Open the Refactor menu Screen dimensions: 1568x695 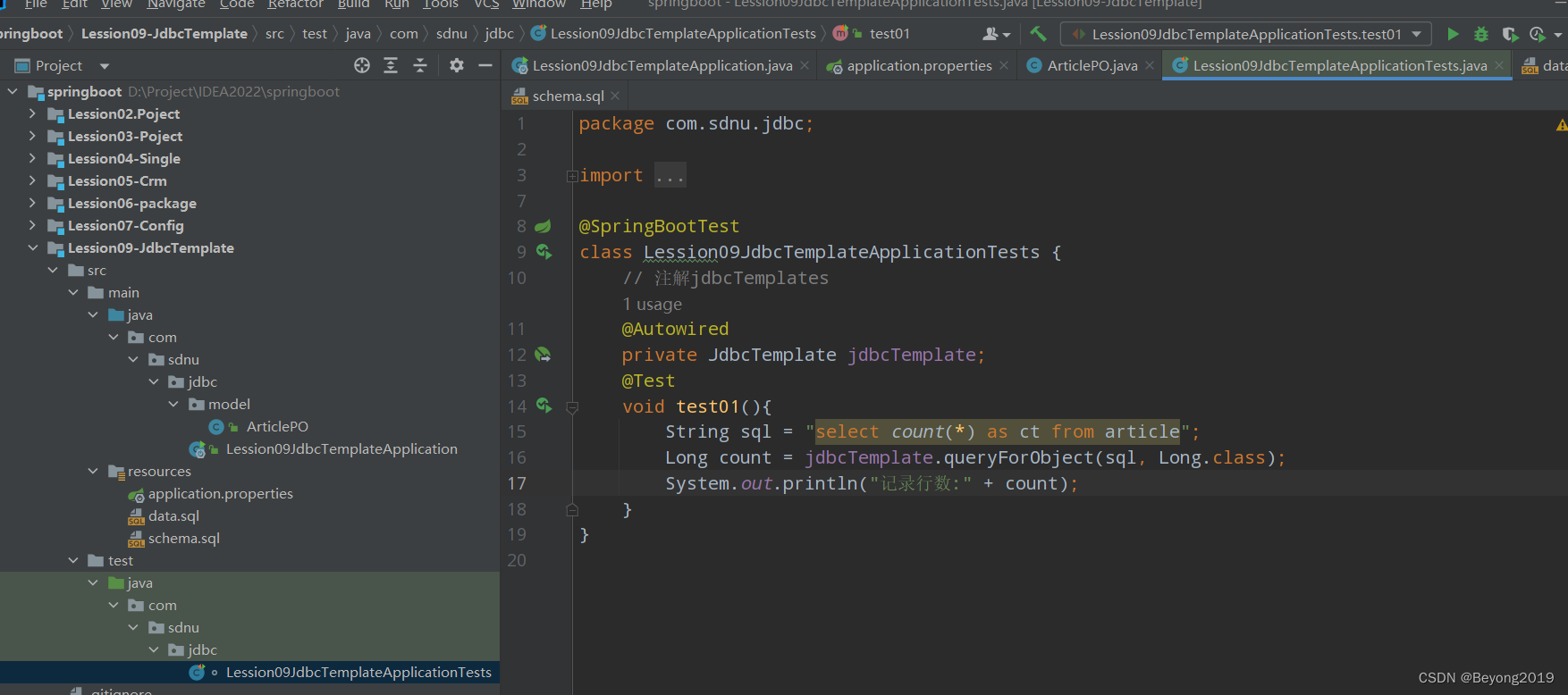tap(295, 4)
